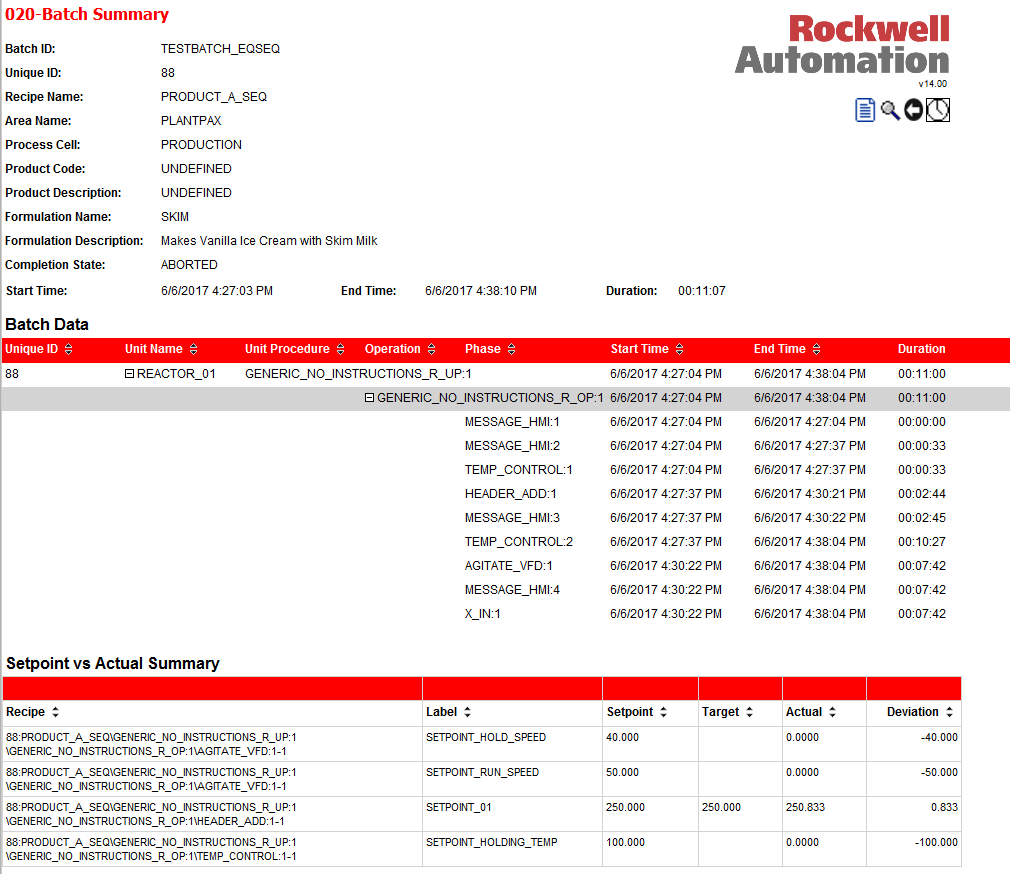Click the 00:11:07 duration value

(x=702, y=291)
